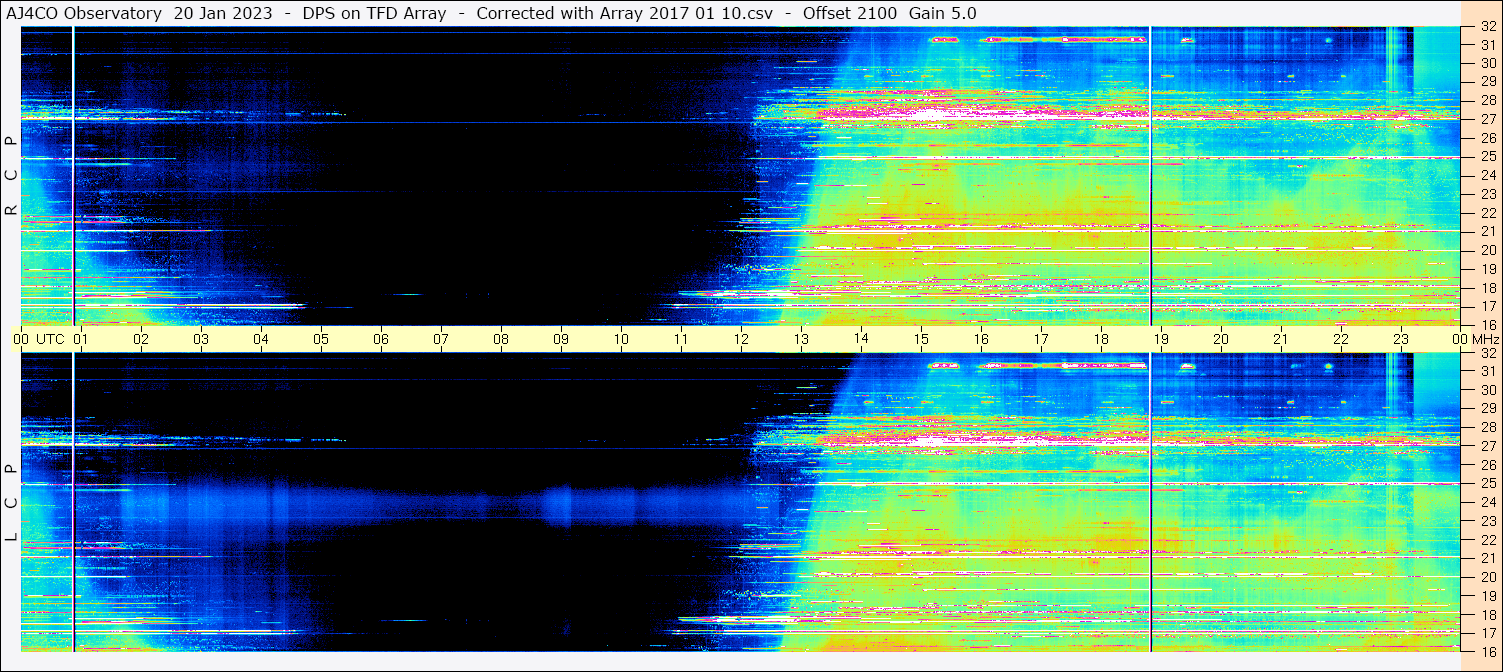The width and height of the screenshot is (1503, 672).
Task: Click the 'Gain 5.0' text
Action: pos(941,13)
